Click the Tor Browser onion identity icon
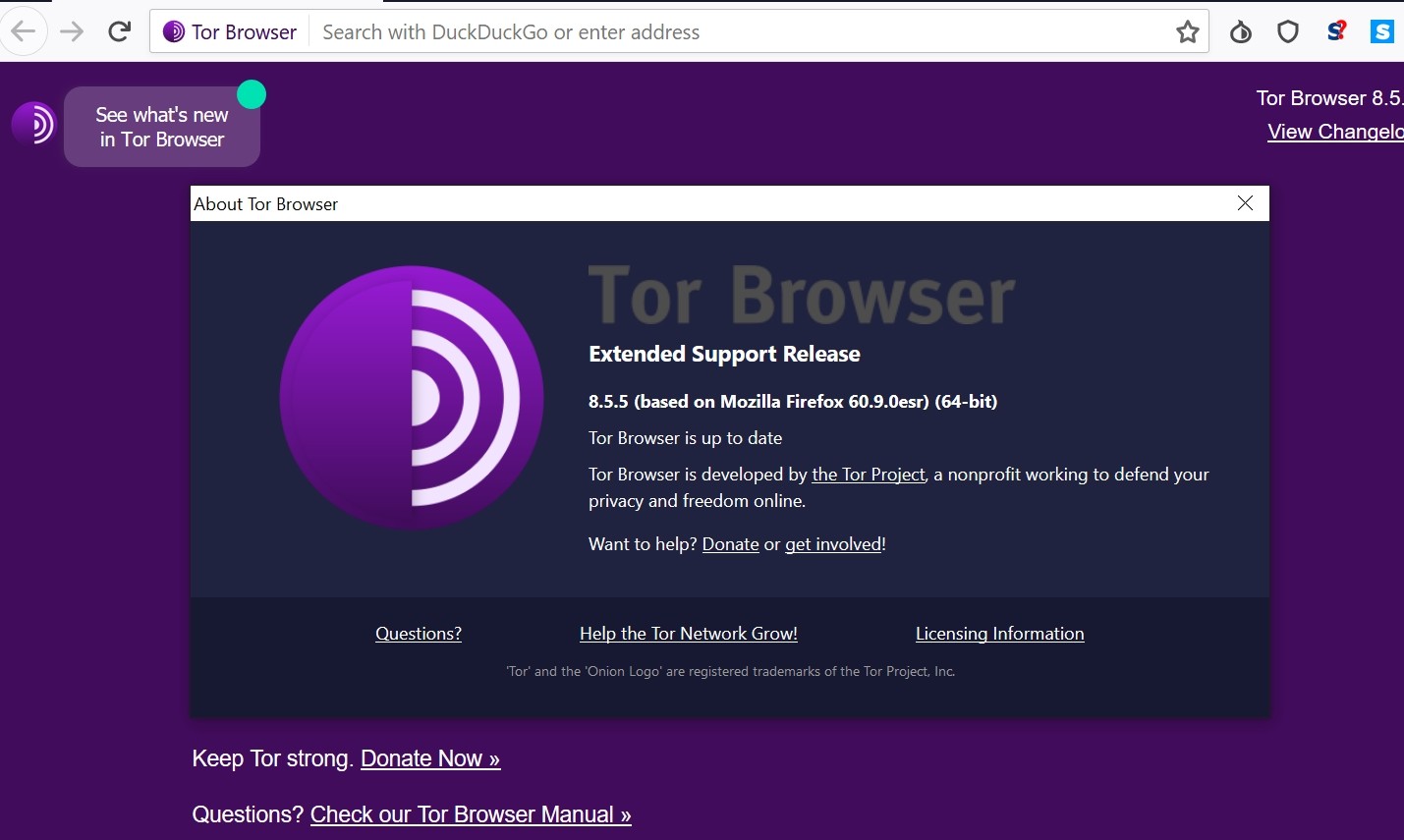The width and height of the screenshot is (1404, 840). (x=174, y=31)
